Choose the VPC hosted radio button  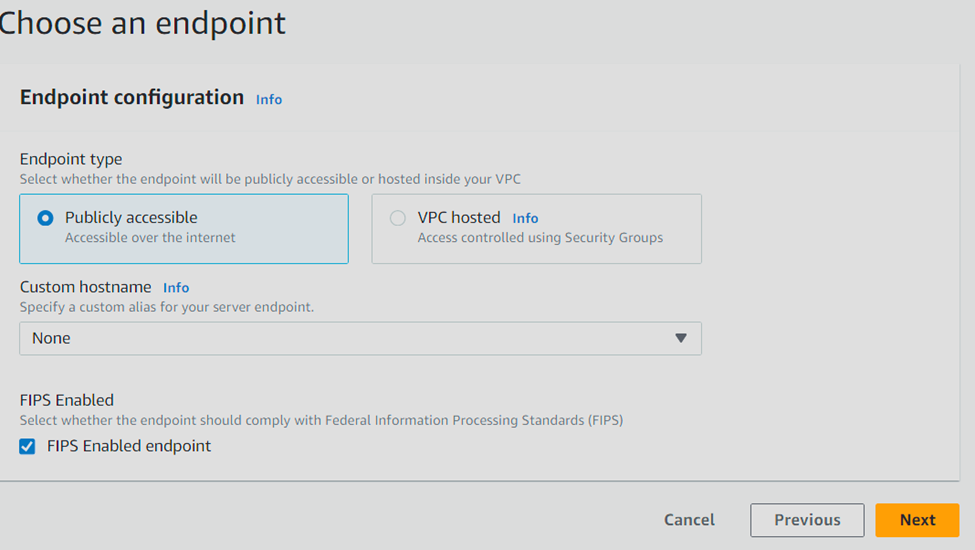coord(398,218)
